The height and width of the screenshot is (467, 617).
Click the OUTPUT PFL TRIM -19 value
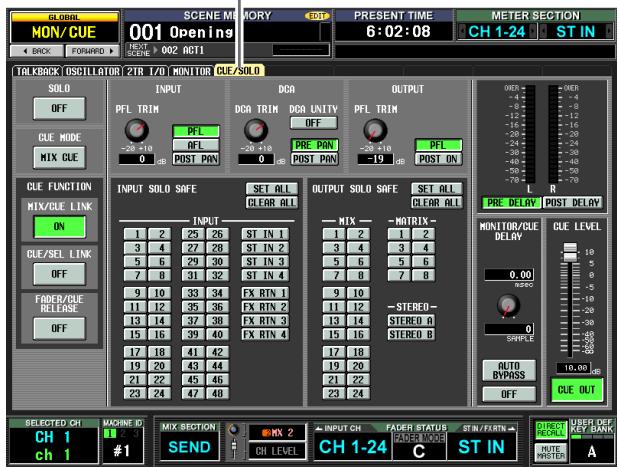click(x=375, y=159)
